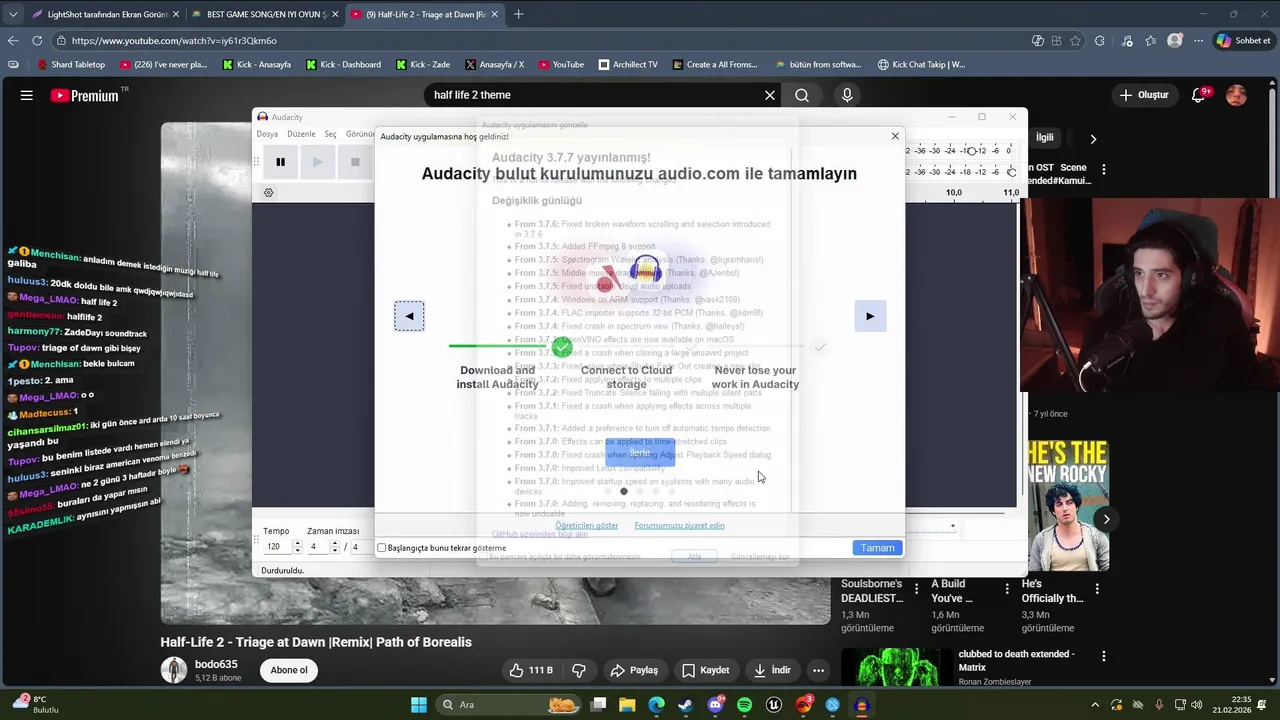Screen dimensions: 1280x720
Task: Click the Paylaş share button
Action: pos(634,670)
